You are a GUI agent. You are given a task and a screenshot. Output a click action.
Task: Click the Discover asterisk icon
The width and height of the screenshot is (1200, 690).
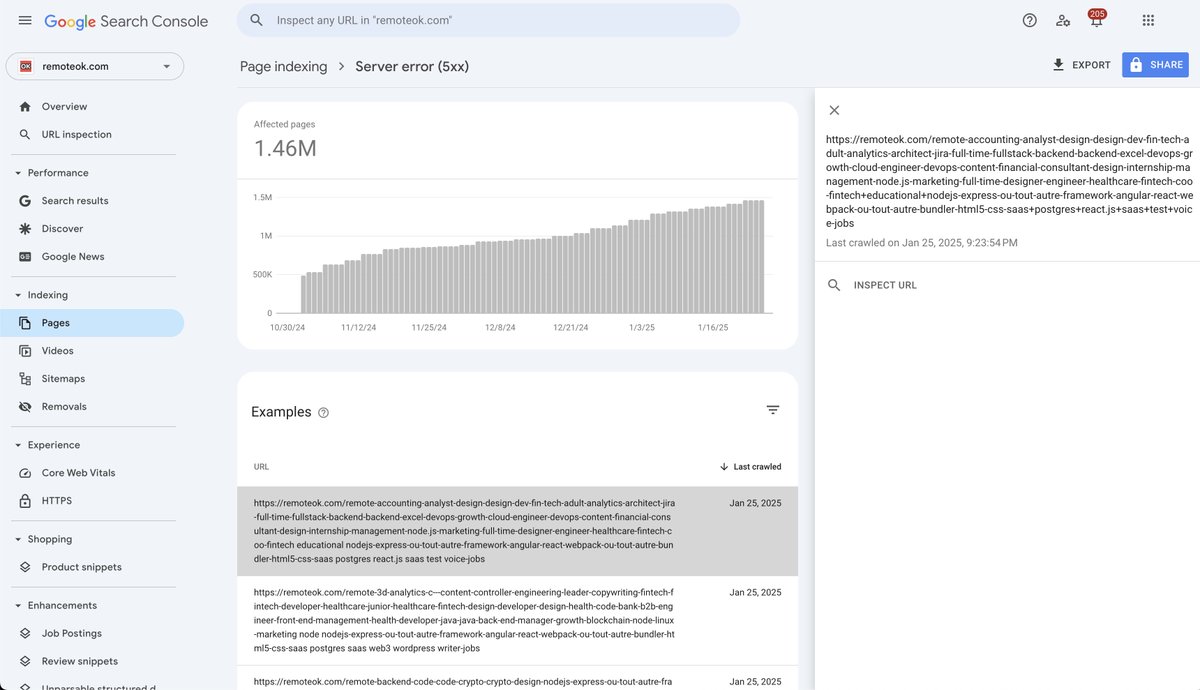(25, 229)
